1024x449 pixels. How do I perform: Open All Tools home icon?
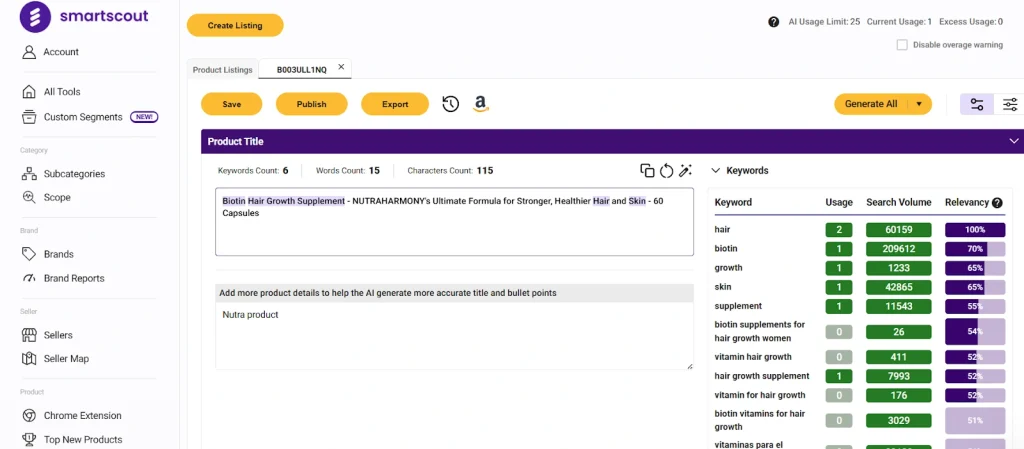(29, 91)
